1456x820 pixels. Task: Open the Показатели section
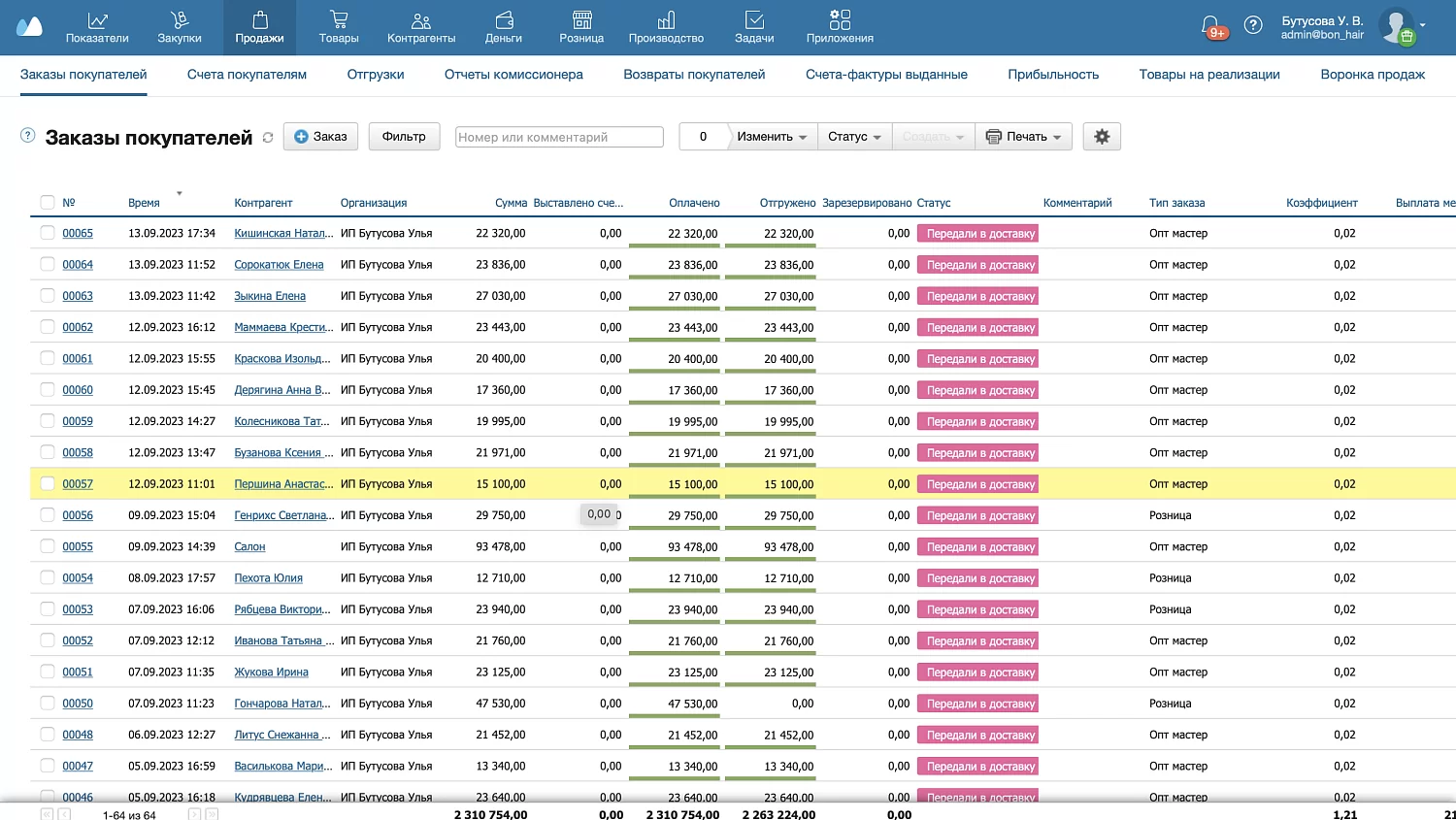[x=97, y=27]
